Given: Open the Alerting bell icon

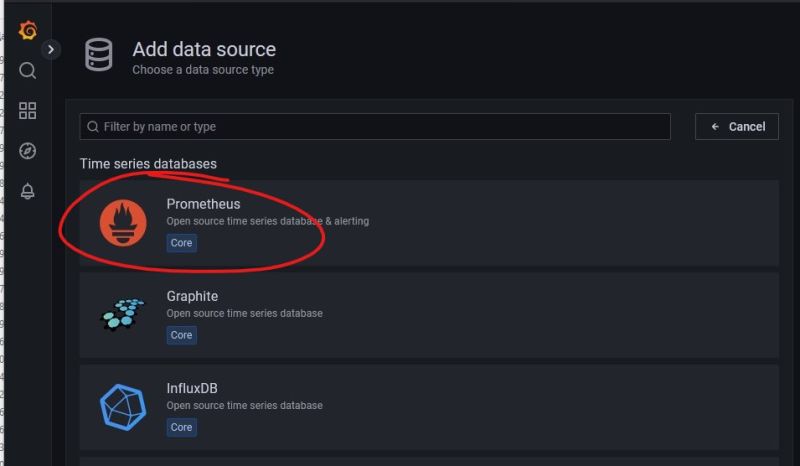Looking at the screenshot, I should 28,191.
